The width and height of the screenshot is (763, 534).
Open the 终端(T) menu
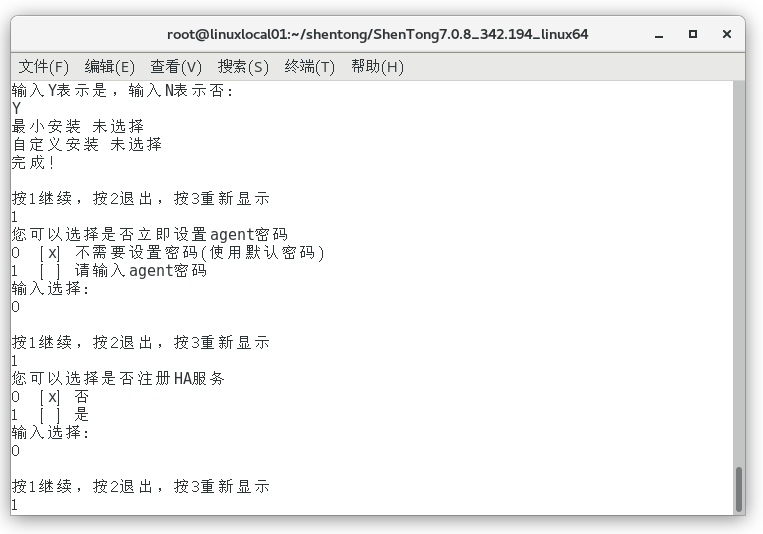(x=309, y=66)
